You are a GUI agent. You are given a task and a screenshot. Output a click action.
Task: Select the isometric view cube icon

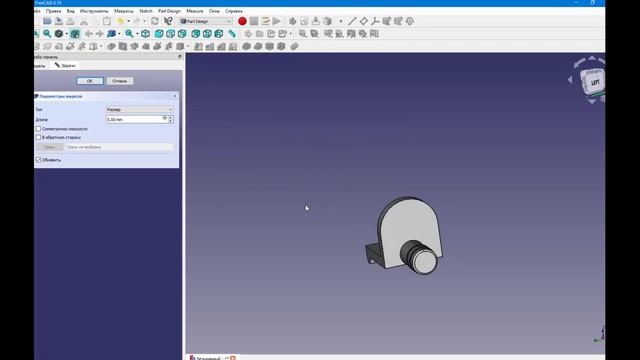[x=145, y=34]
